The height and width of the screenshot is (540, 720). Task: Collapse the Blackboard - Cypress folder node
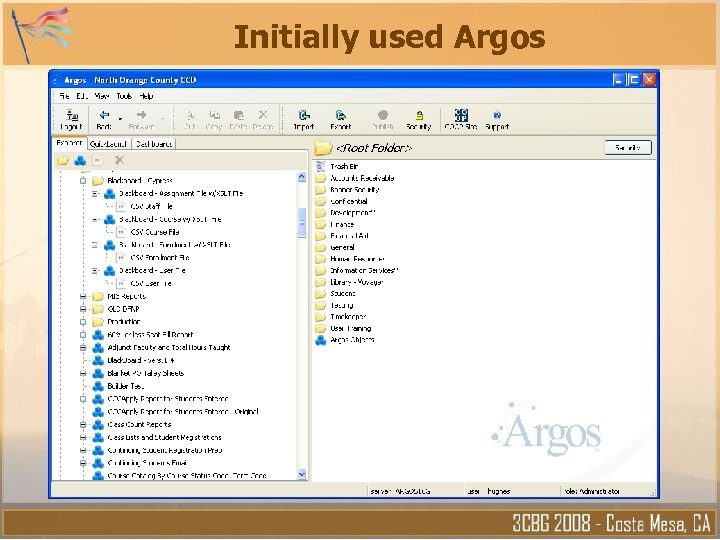click(83, 180)
